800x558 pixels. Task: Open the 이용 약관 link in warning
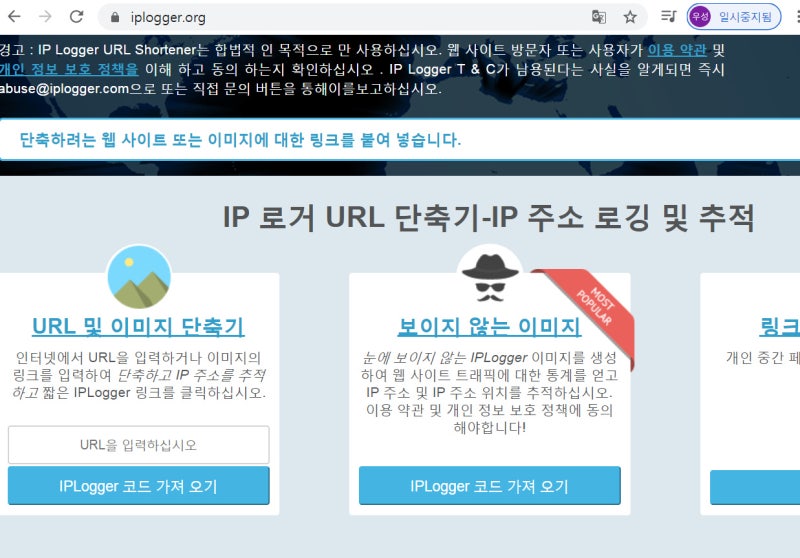click(x=677, y=50)
